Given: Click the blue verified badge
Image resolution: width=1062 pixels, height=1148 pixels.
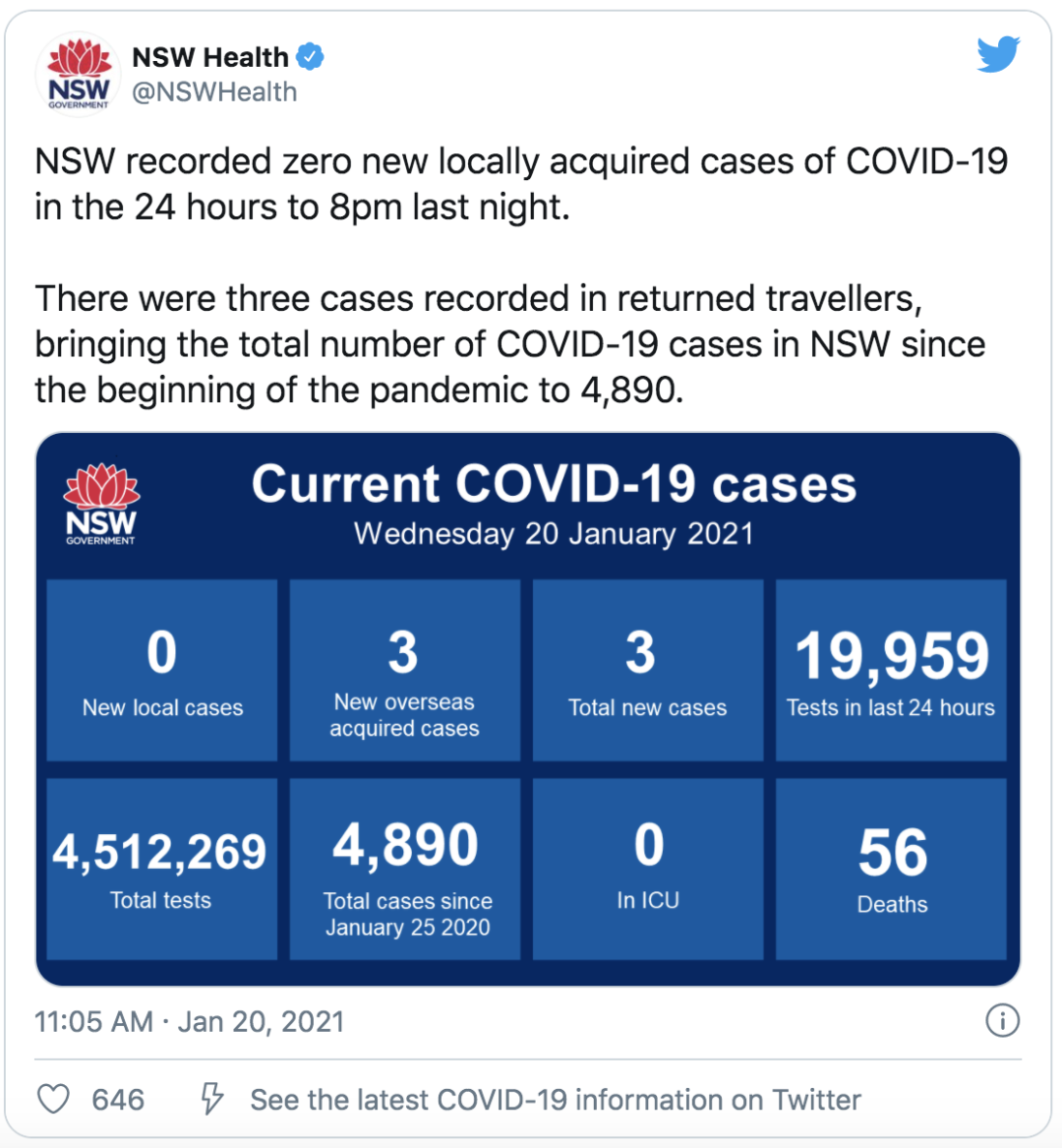Looking at the screenshot, I should 311,56.
